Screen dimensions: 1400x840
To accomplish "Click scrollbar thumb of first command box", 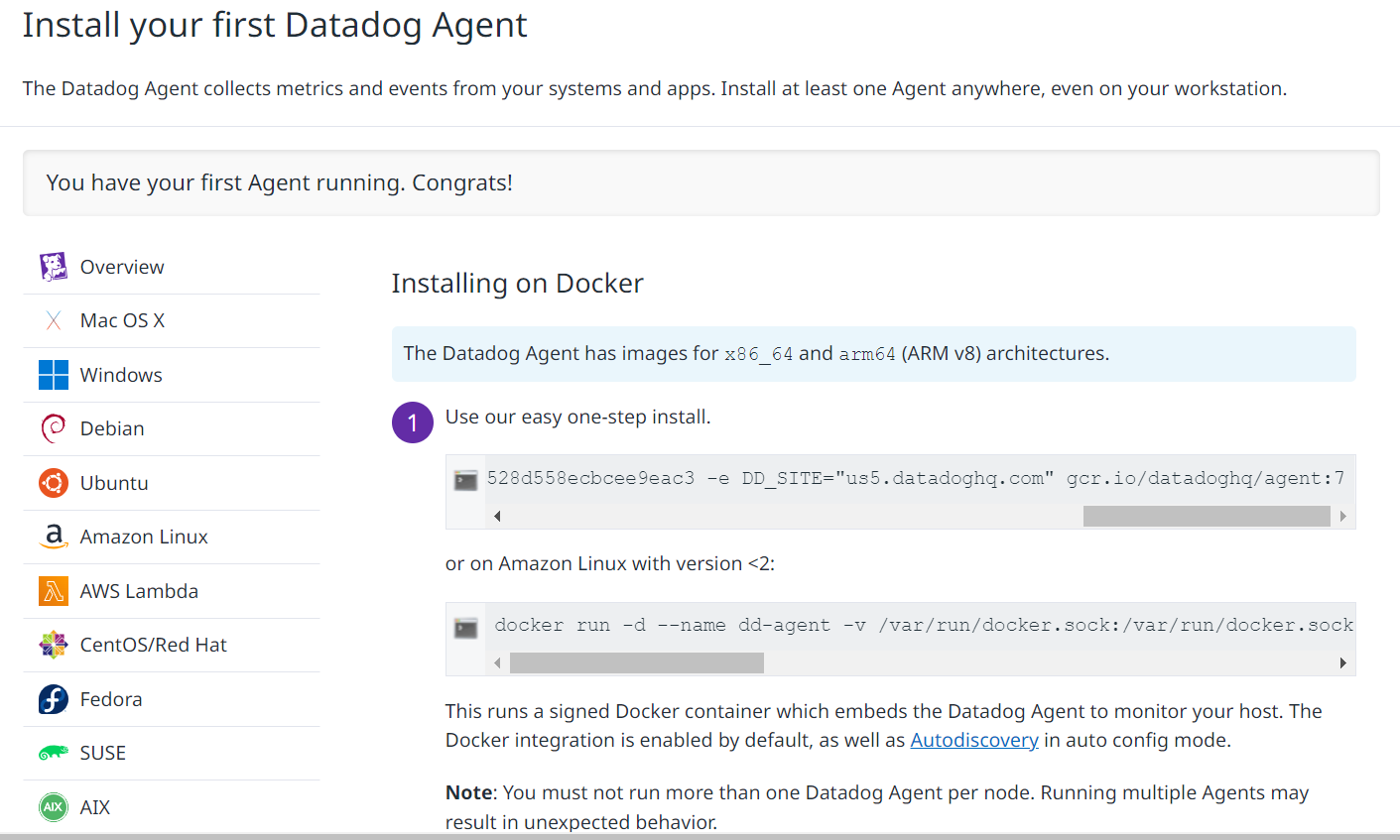I will [1207, 516].
